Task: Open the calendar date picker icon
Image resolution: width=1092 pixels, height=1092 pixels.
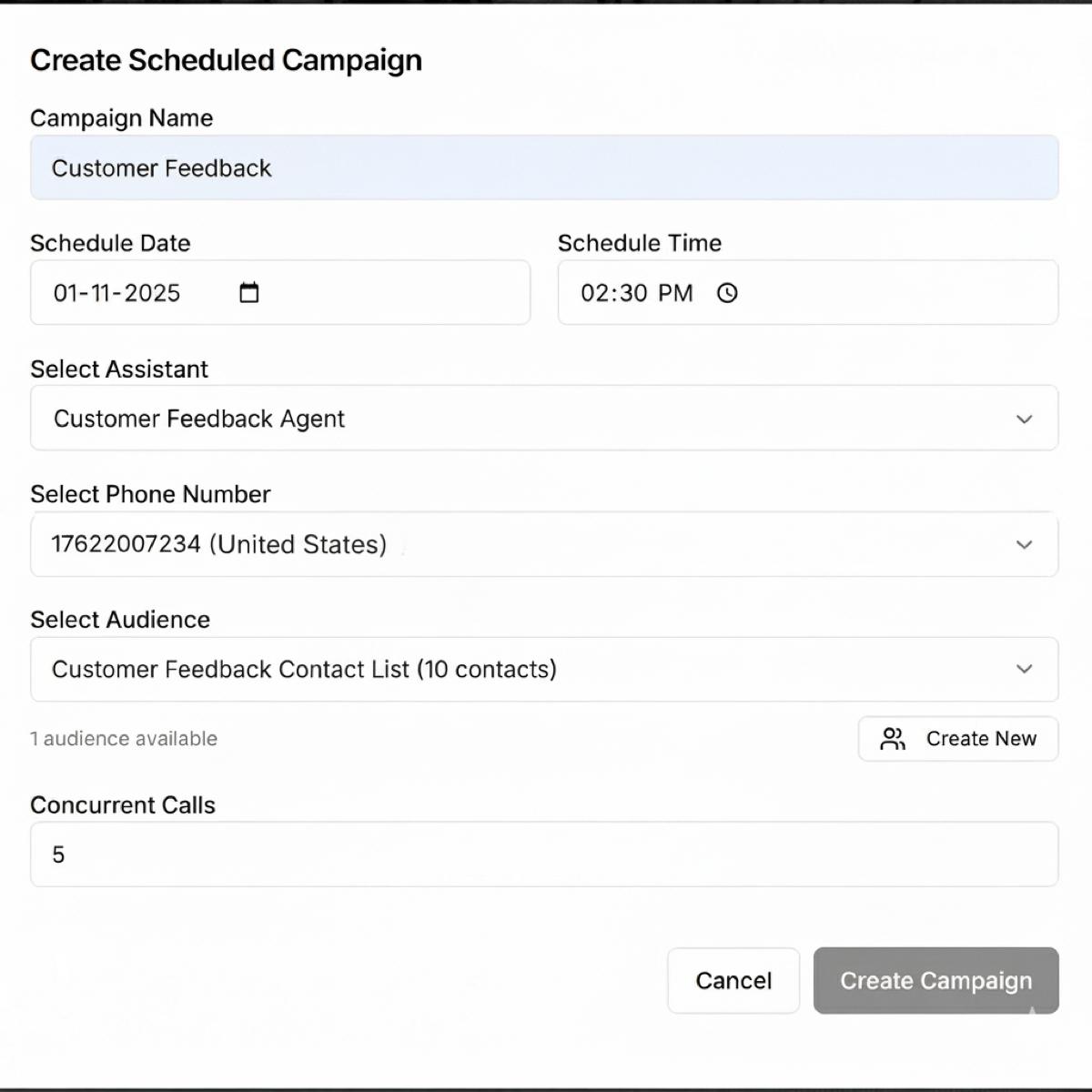Action: 248,293
